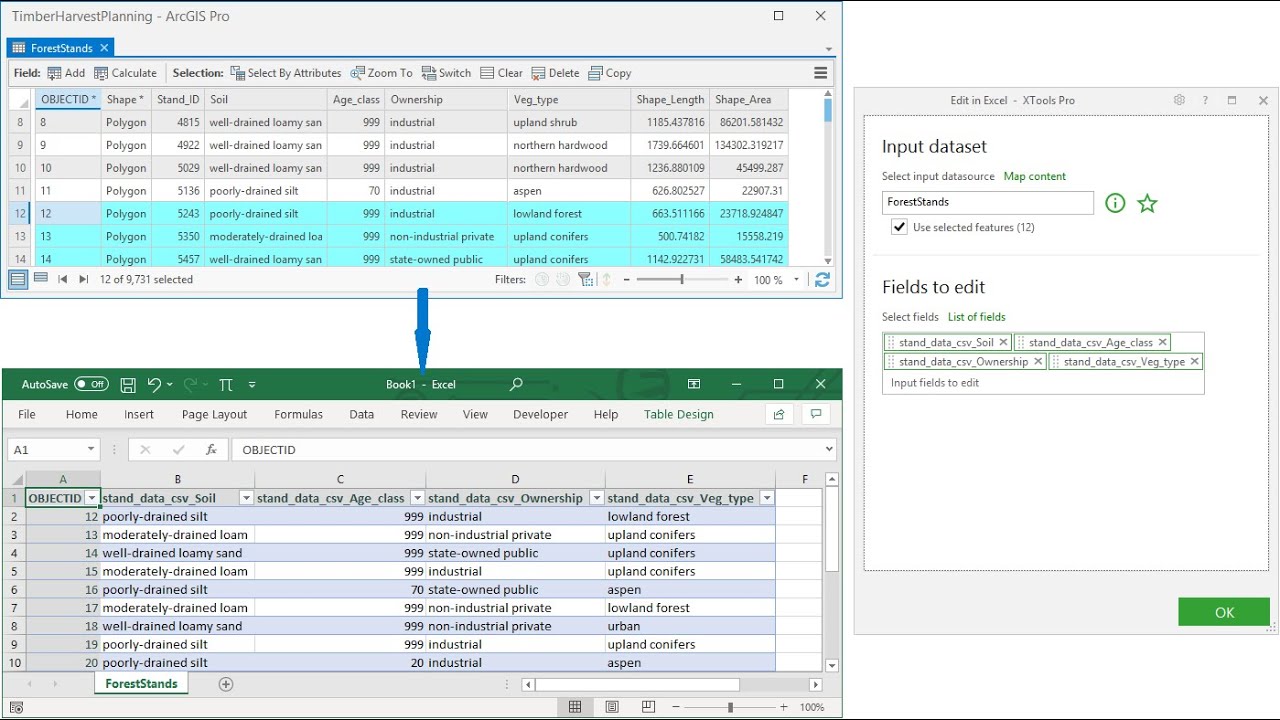This screenshot has height=720, width=1280.
Task: Switch to Insert ribbon tab
Action: click(139, 414)
